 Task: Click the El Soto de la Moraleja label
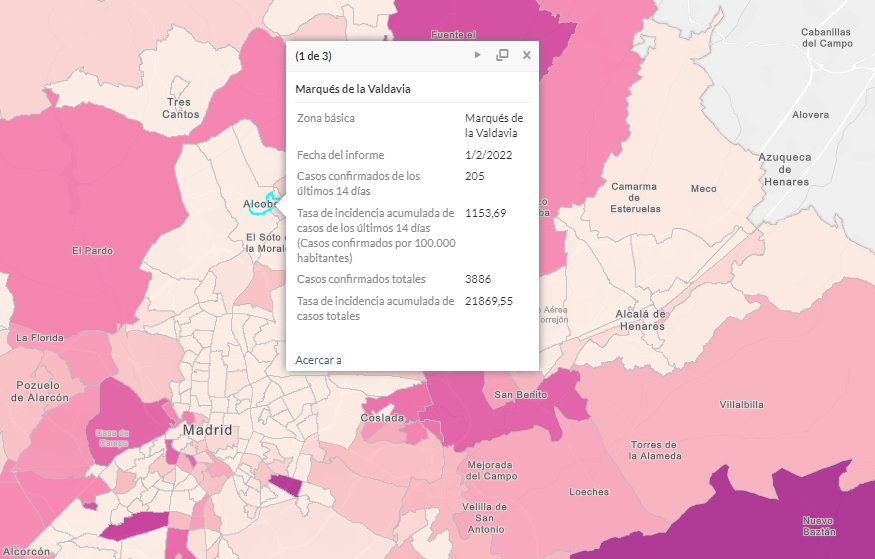point(266,243)
